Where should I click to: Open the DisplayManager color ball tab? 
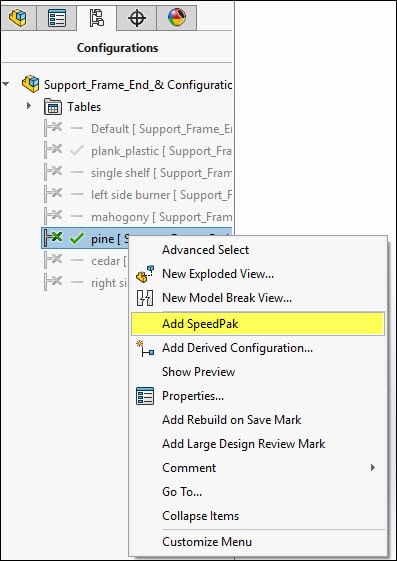pyautogui.click(x=177, y=17)
